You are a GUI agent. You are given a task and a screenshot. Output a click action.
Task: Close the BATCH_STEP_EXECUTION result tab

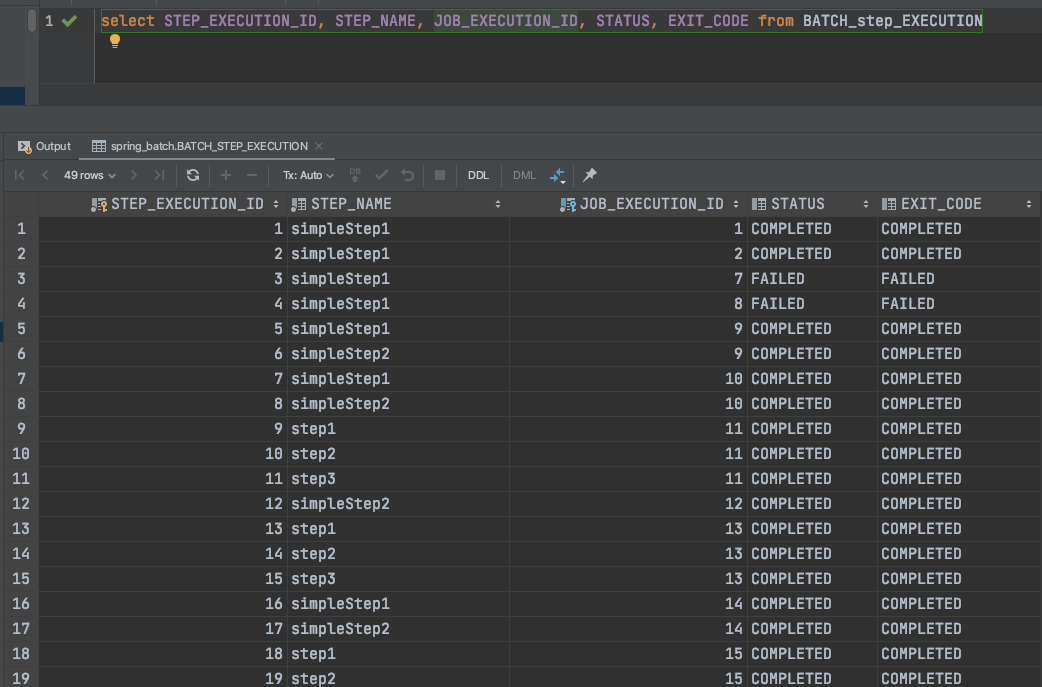coord(318,146)
